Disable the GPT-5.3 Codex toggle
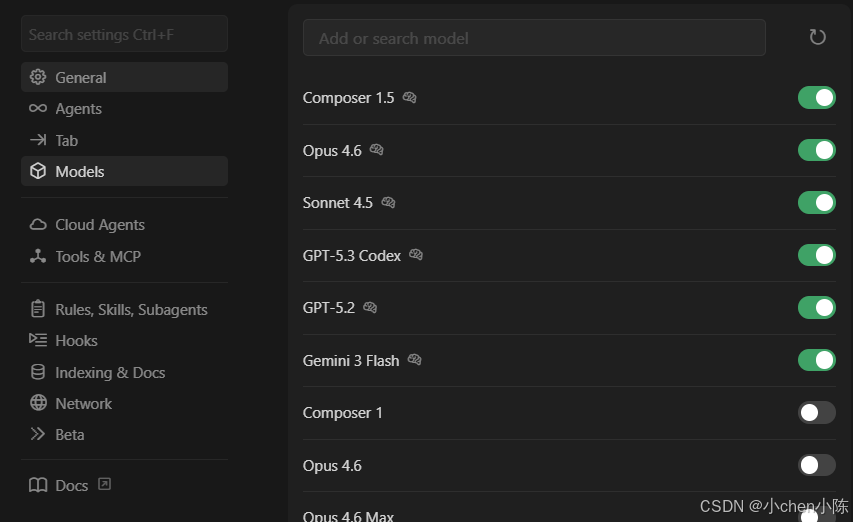The height and width of the screenshot is (522, 853). tap(817, 255)
